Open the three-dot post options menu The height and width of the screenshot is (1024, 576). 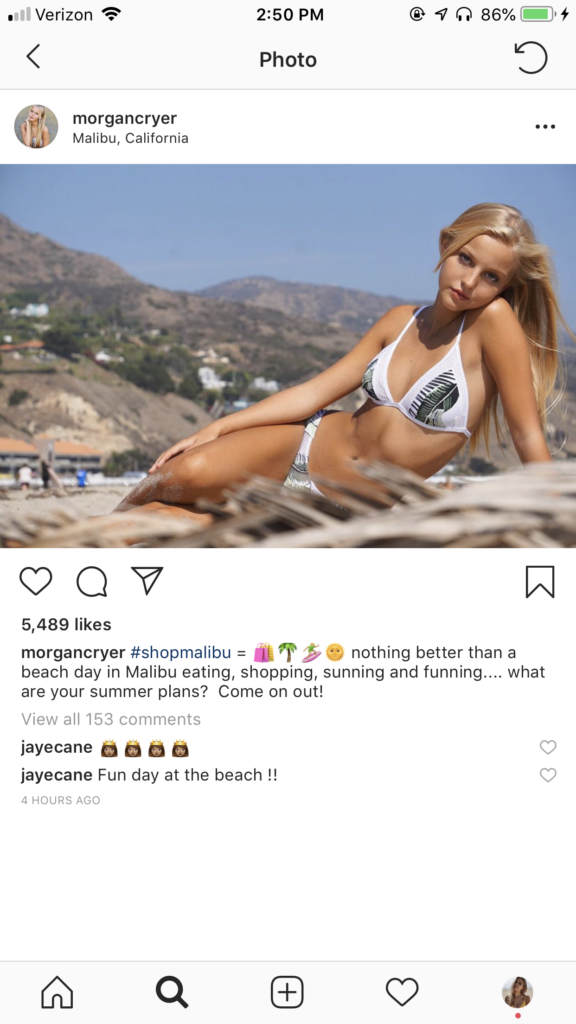click(x=545, y=127)
